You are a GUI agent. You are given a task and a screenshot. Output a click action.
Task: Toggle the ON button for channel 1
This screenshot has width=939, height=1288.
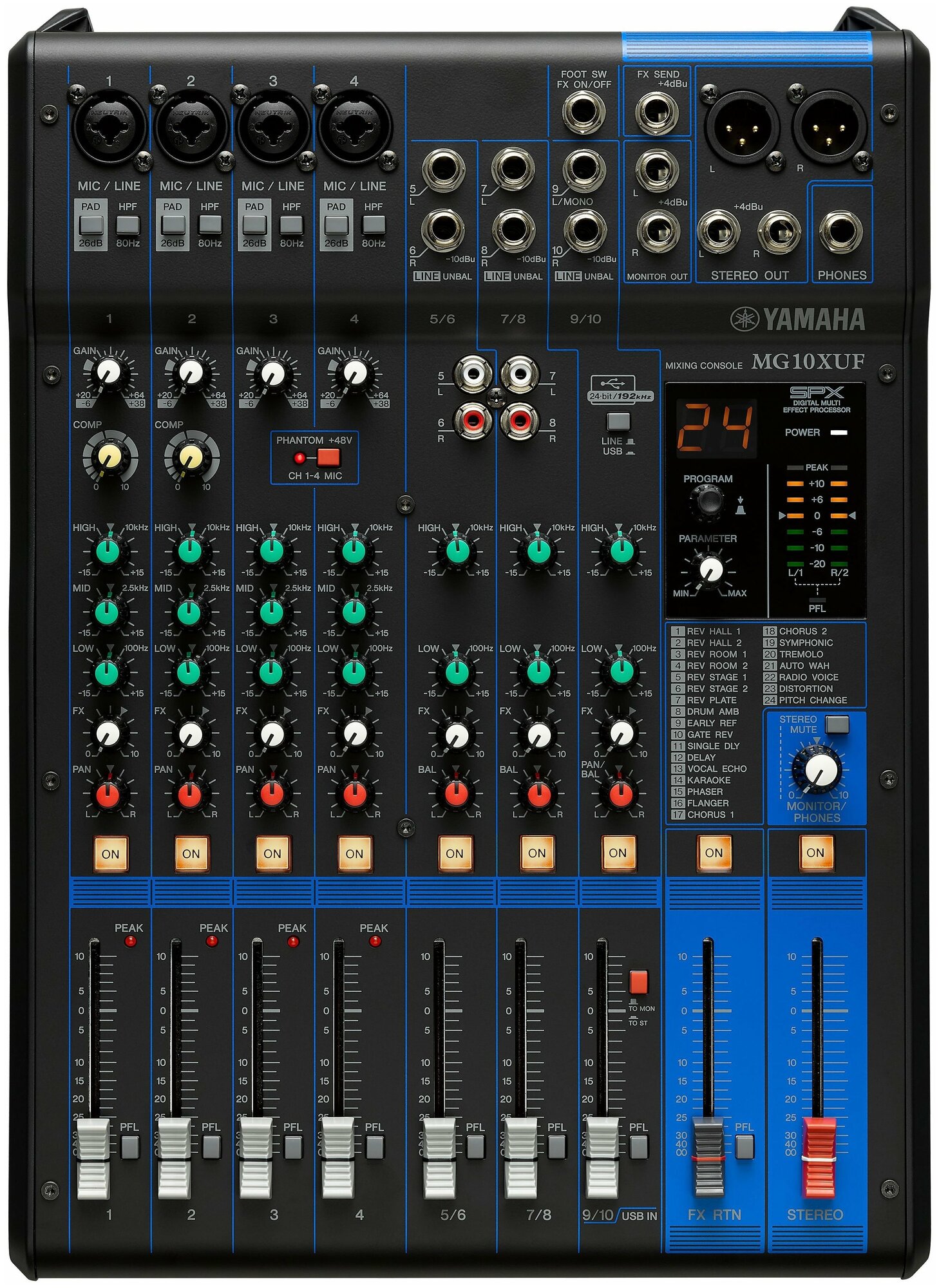click(x=110, y=853)
